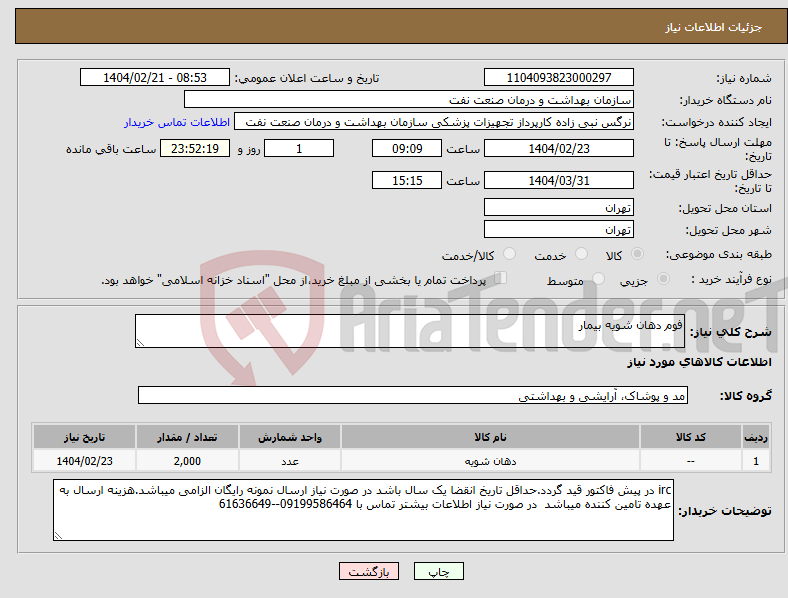Click the چاپ (print) button
The height and width of the screenshot is (598, 788).
[x=438, y=571]
